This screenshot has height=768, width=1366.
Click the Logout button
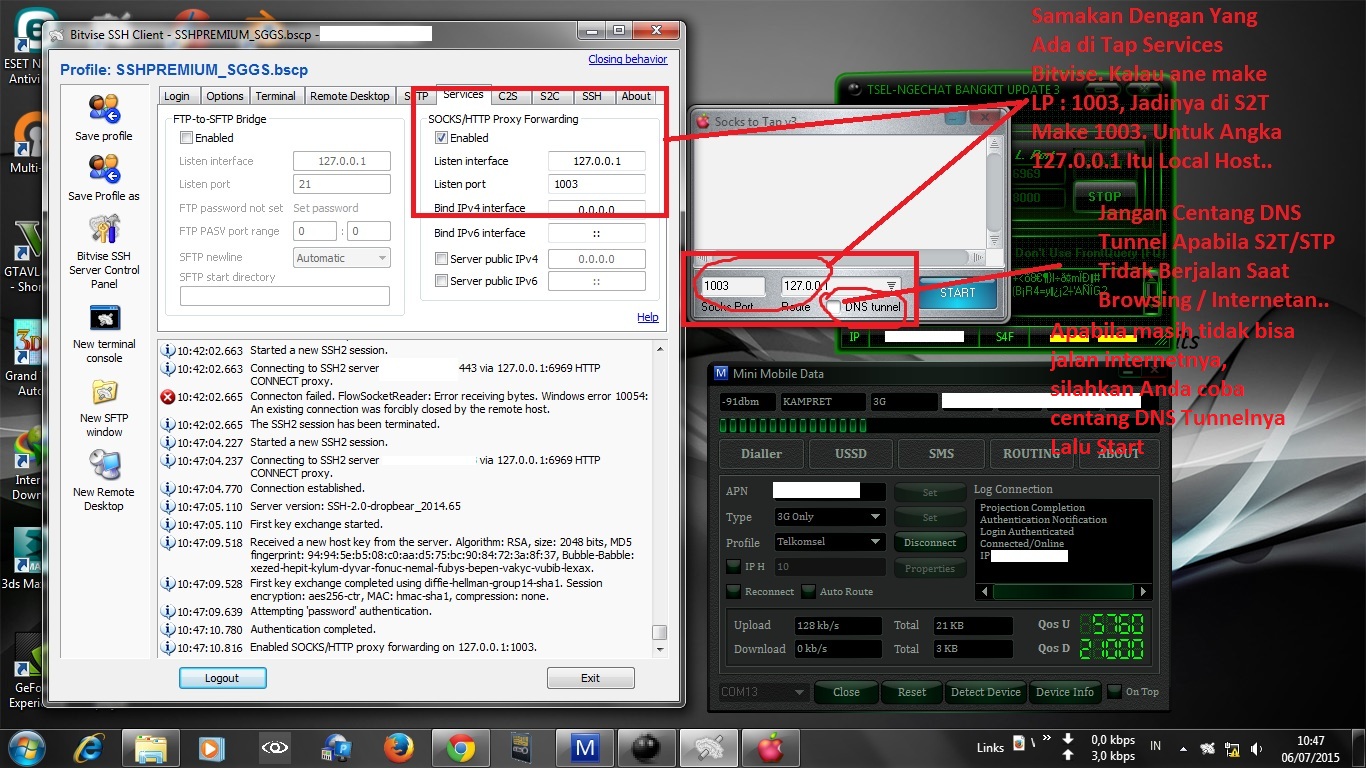(222, 678)
